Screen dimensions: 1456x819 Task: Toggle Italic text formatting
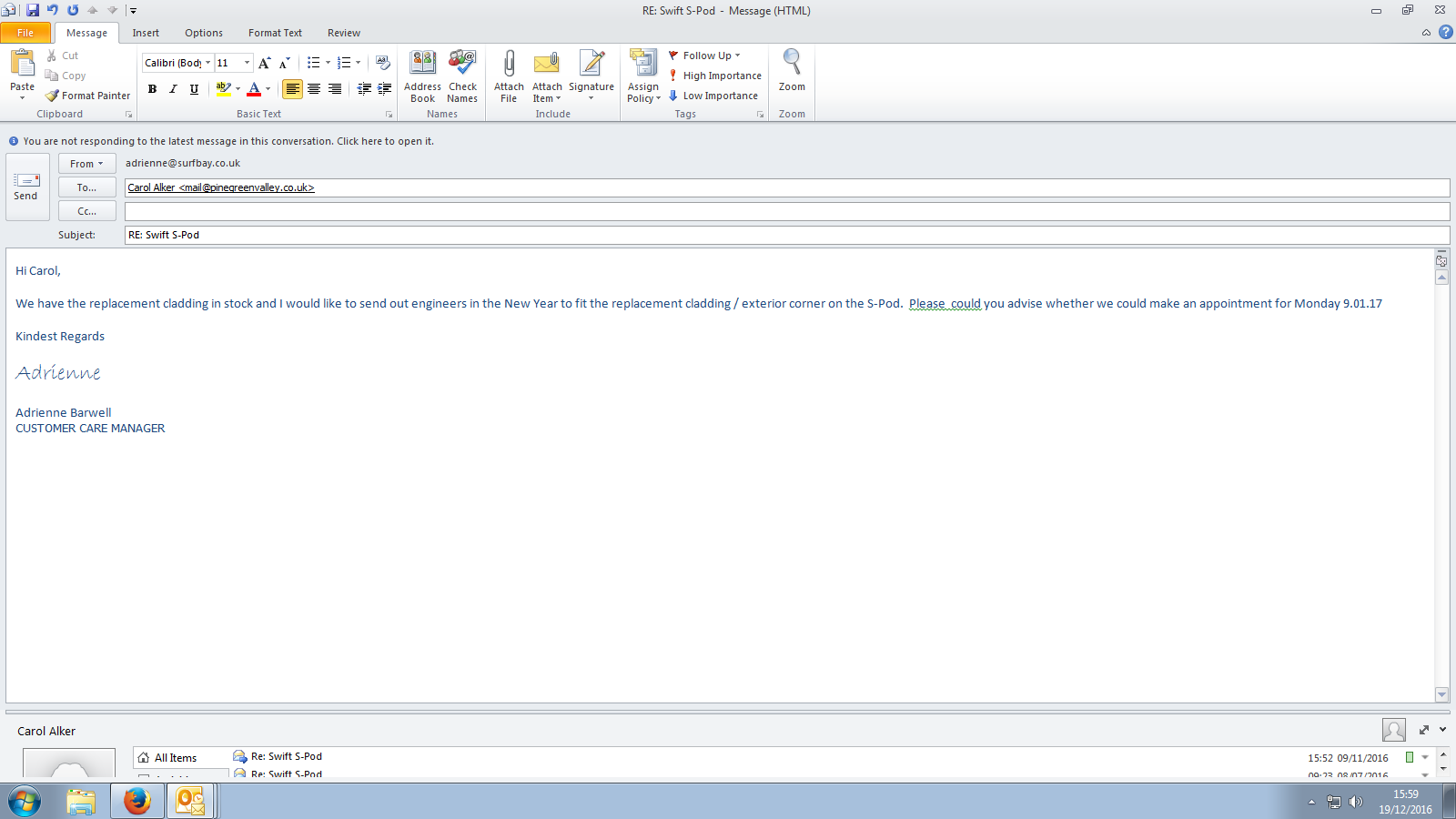(x=173, y=89)
